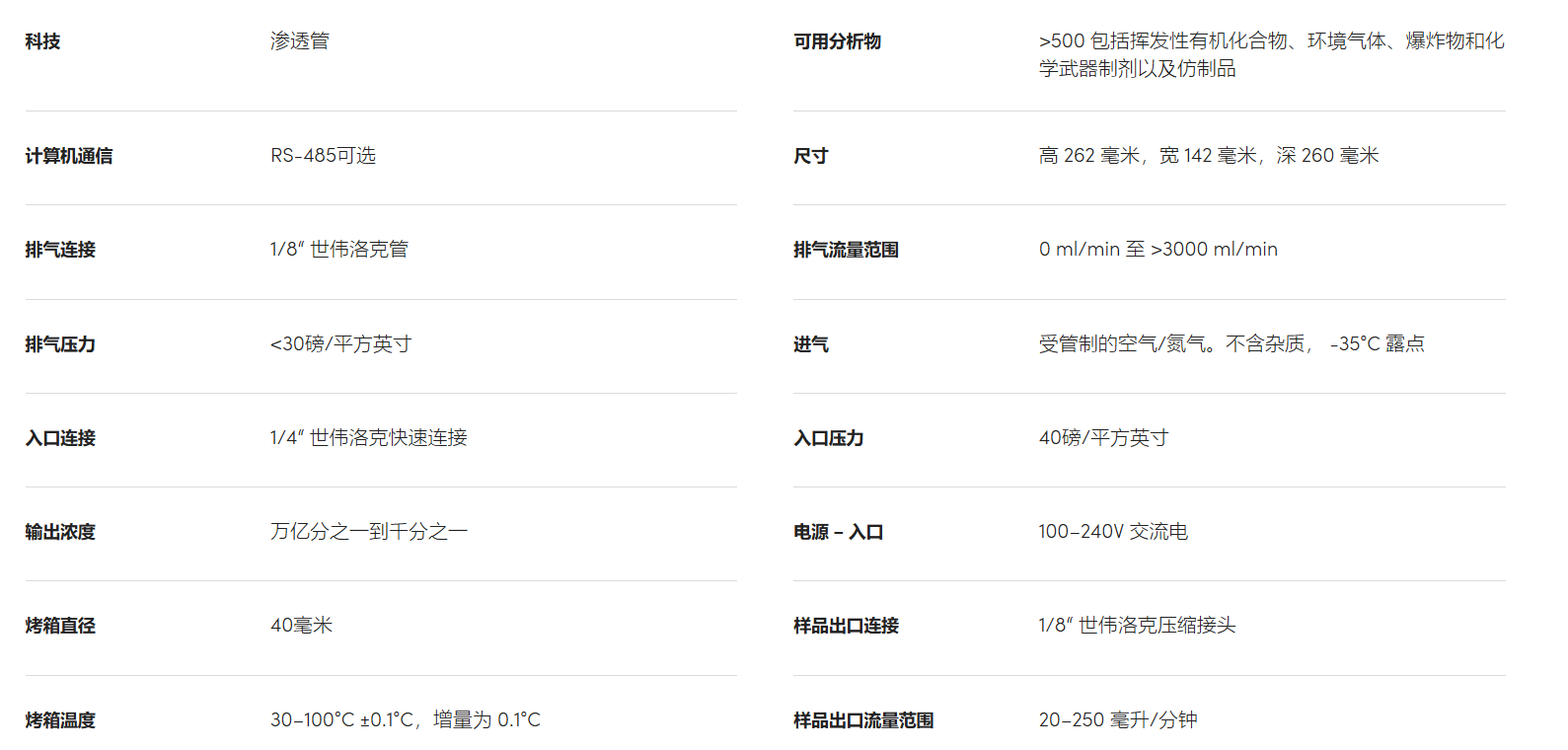Click 1/4″ 世伟洛克快速连接 text

pyautogui.click(x=368, y=438)
